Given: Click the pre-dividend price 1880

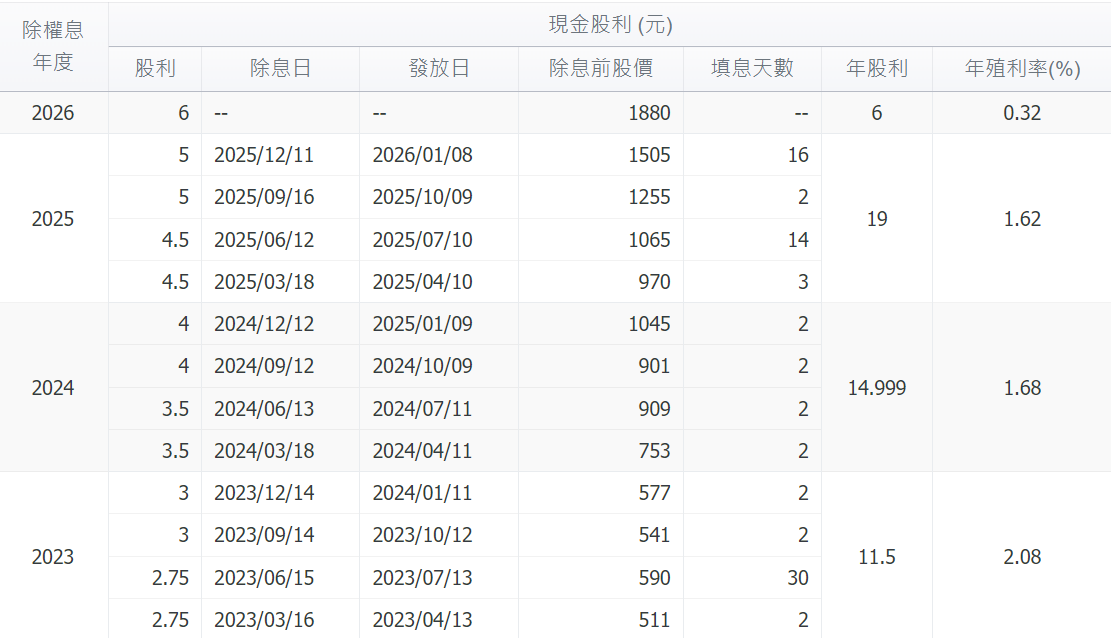Looking at the screenshot, I should click(650, 113).
